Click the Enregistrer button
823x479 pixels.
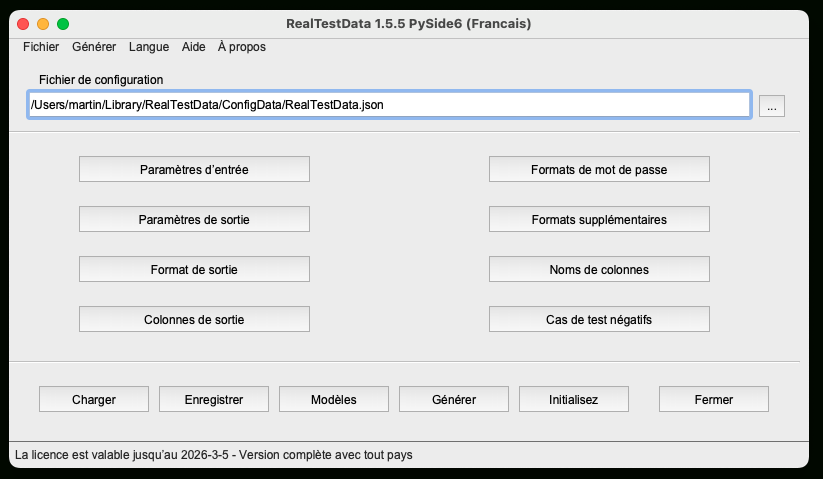coord(214,399)
